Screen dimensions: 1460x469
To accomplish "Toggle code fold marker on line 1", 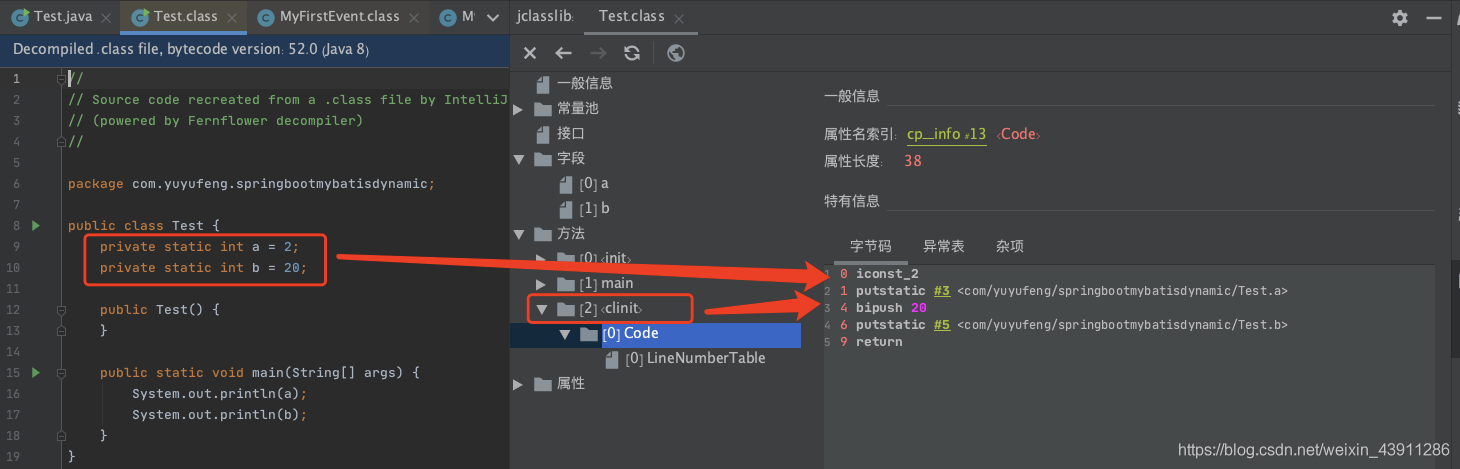I will tap(62, 79).
